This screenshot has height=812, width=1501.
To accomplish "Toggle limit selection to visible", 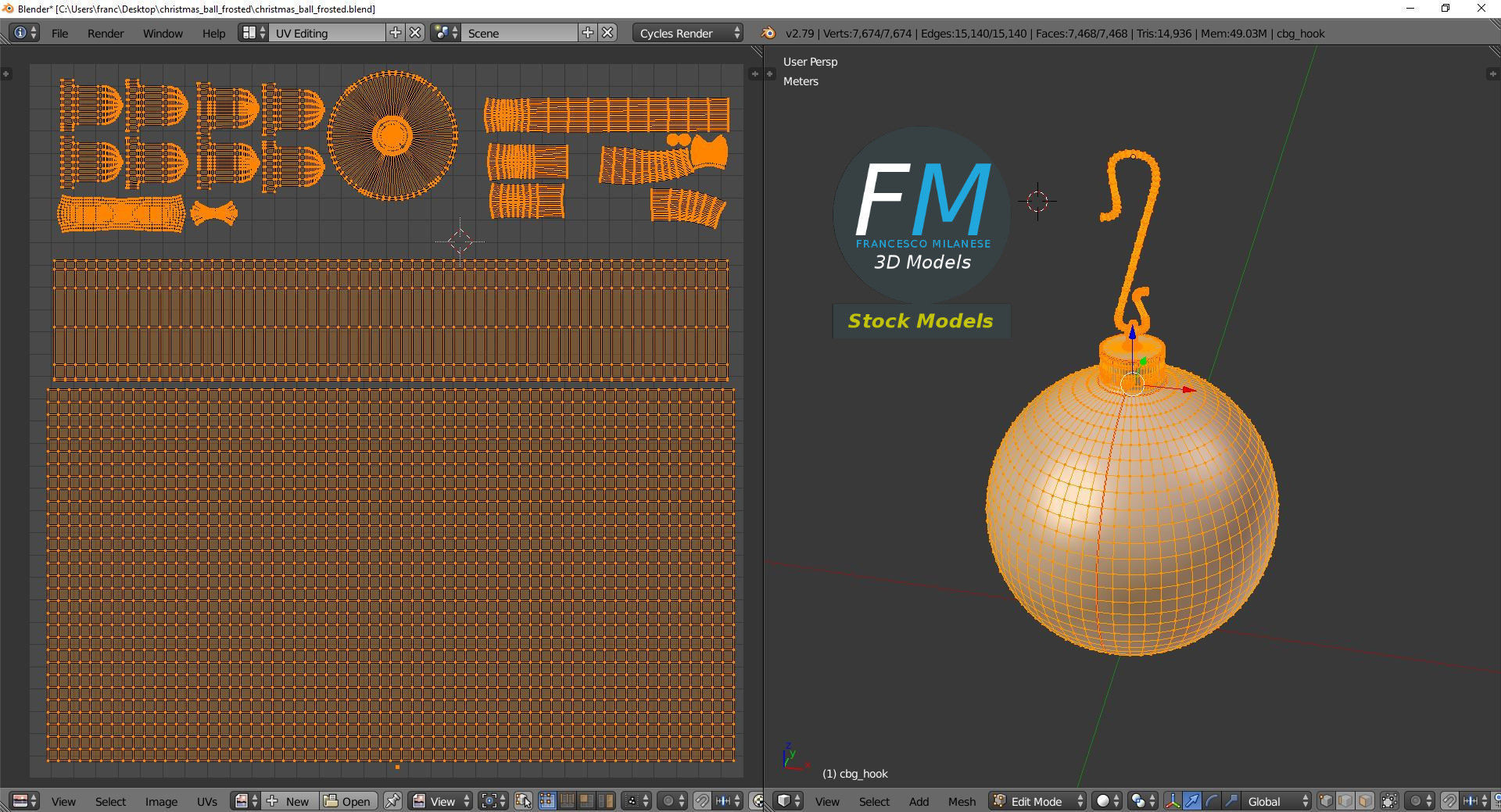I will point(1389,801).
